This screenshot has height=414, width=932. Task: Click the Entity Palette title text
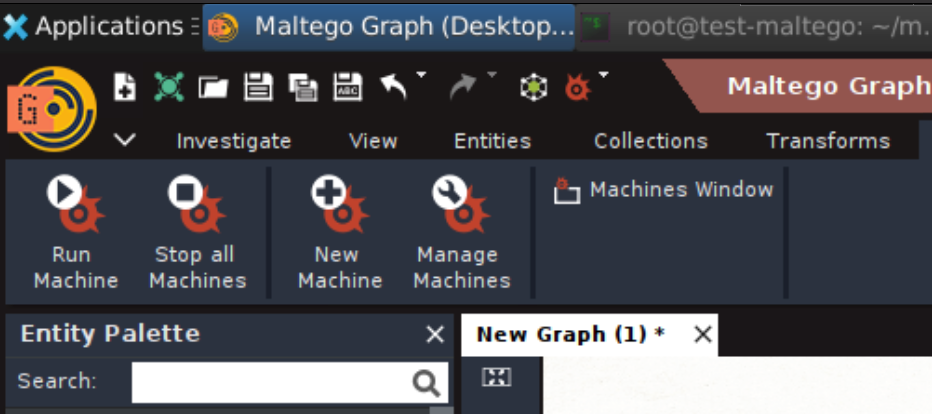pyautogui.click(x=110, y=334)
